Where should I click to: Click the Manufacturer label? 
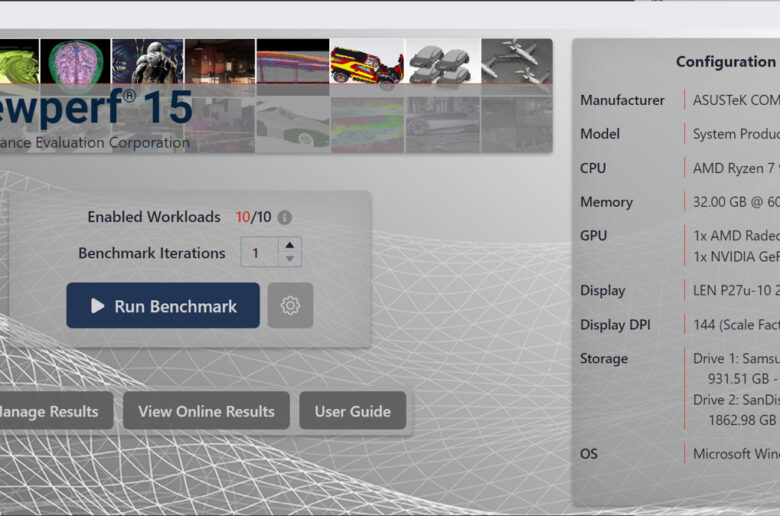pos(622,100)
